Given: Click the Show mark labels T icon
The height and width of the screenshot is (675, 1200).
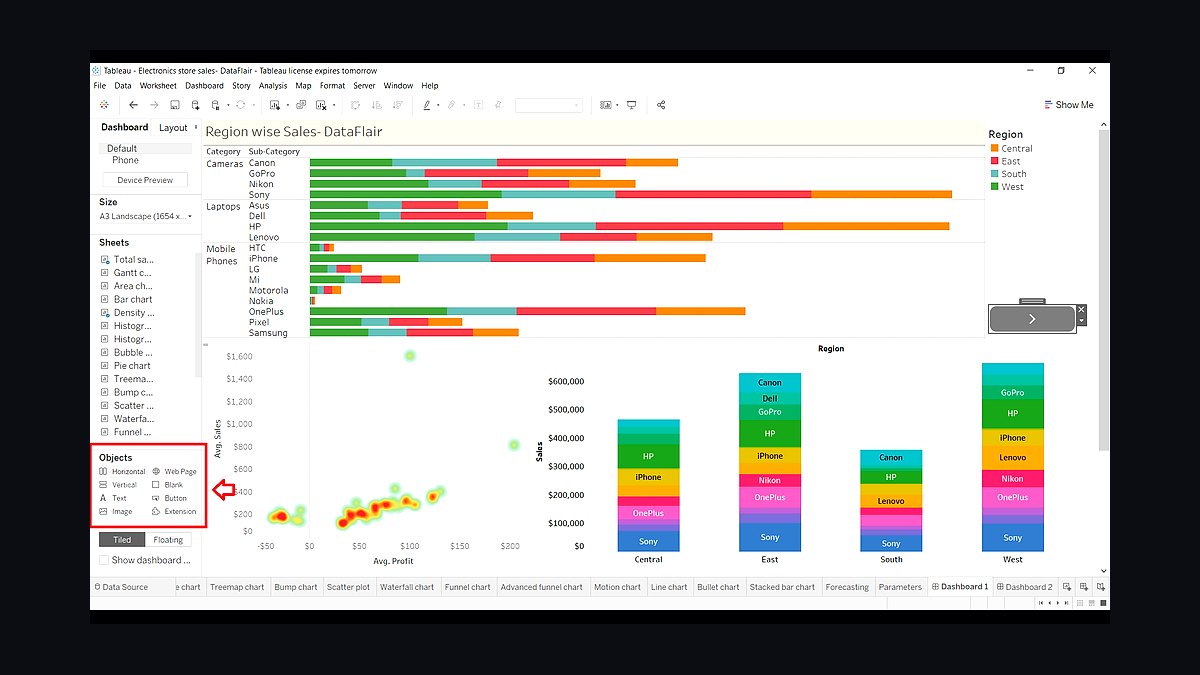Looking at the screenshot, I should tap(478, 105).
